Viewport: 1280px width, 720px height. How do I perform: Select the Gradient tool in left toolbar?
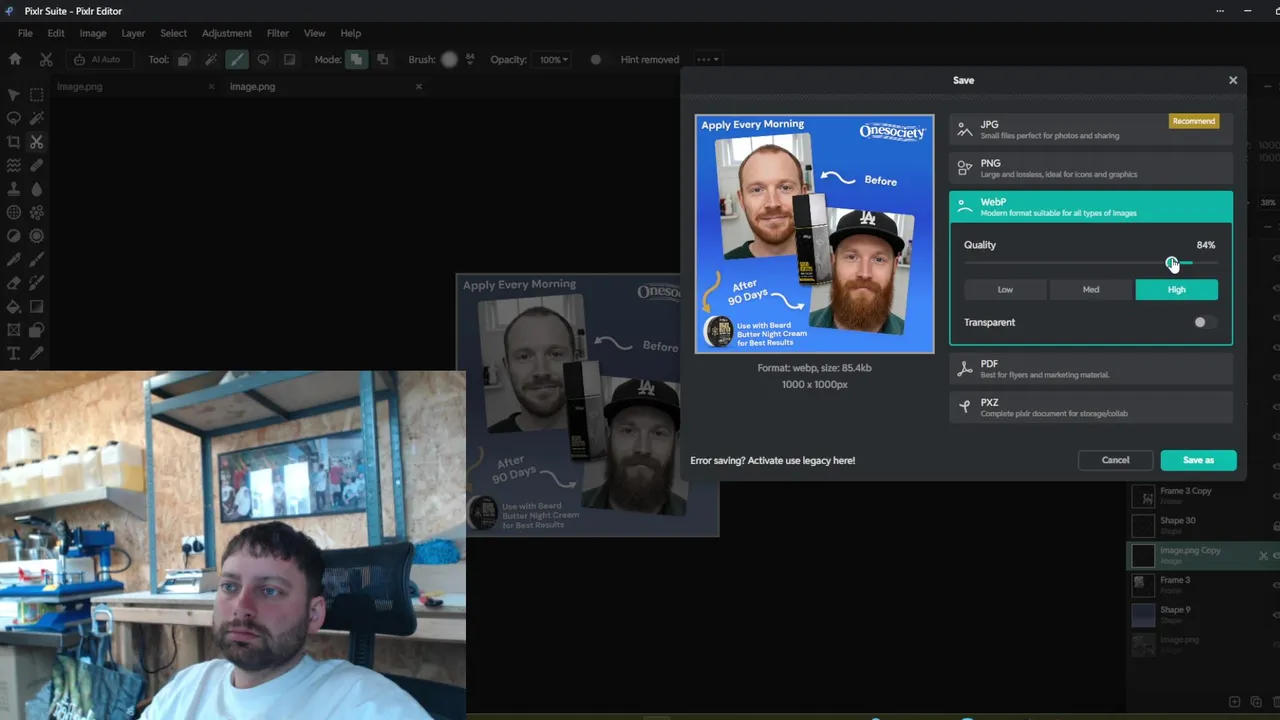pos(36,307)
